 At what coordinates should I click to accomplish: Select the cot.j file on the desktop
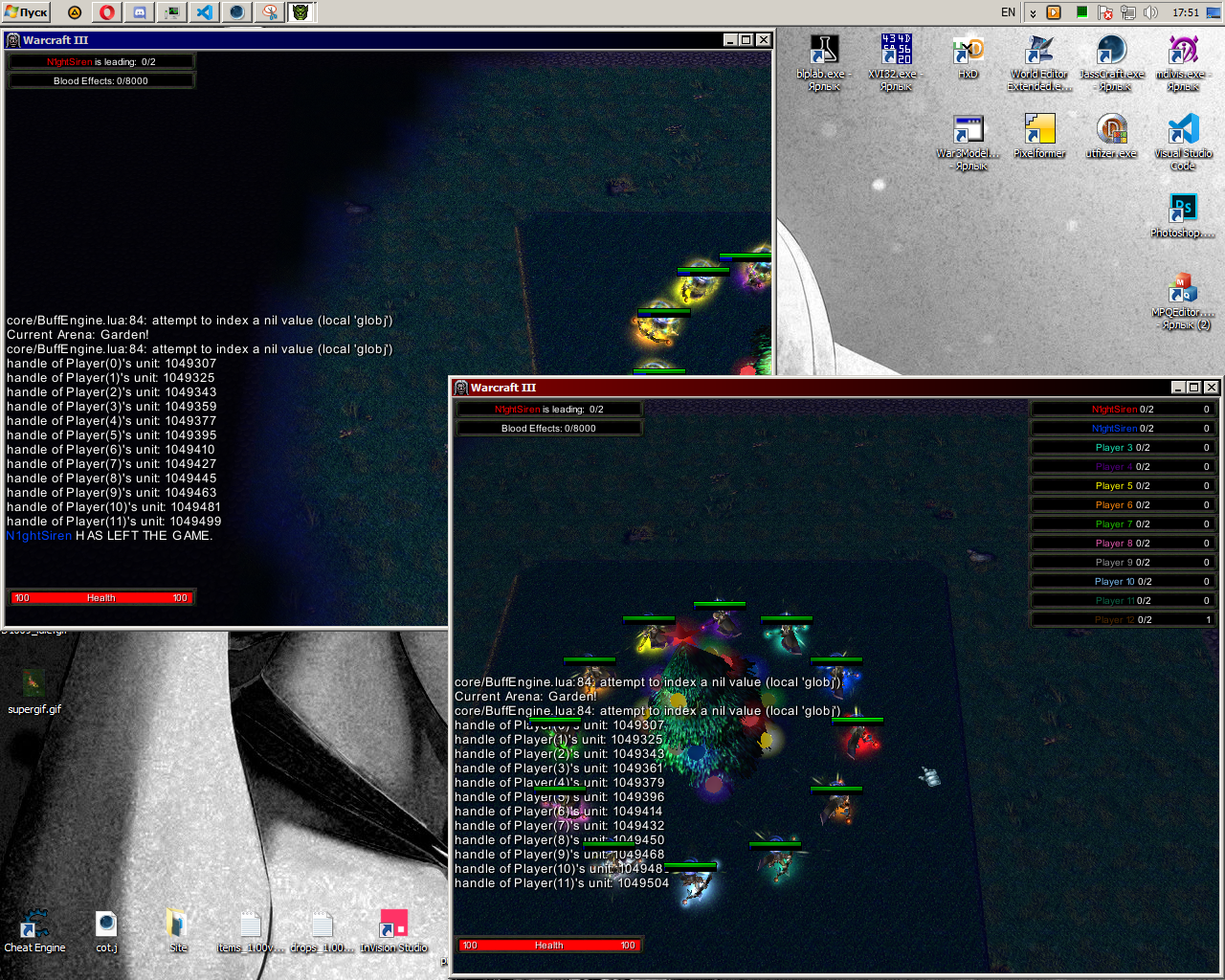pos(106,931)
